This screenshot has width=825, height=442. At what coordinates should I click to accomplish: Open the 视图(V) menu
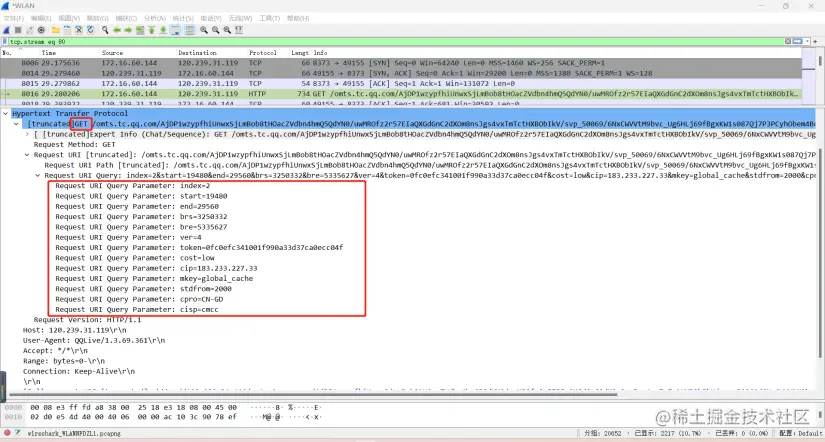pos(69,18)
